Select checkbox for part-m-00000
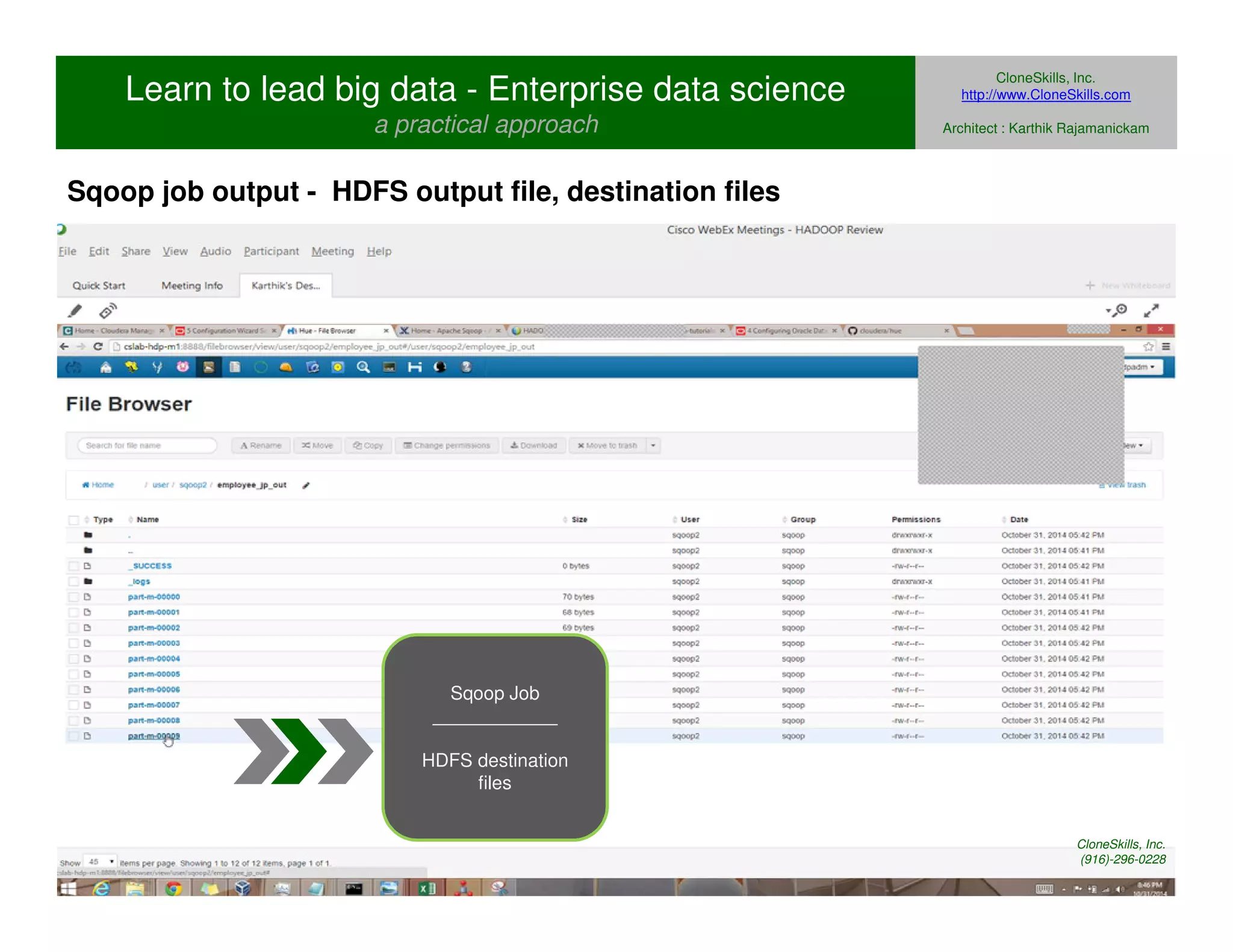1233x952 pixels. click(73, 597)
